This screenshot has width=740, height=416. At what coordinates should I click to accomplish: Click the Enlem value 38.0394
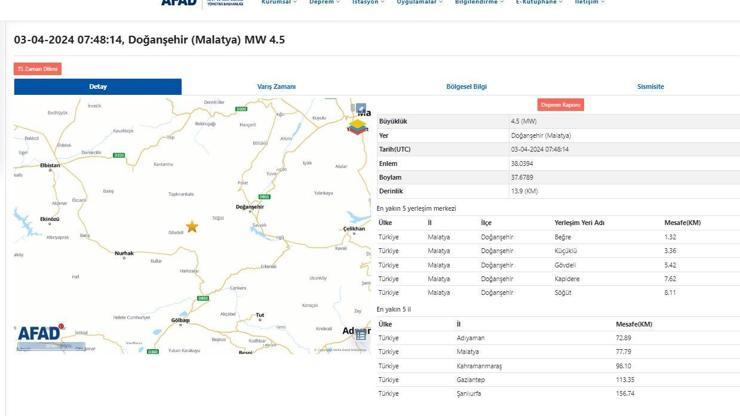click(521, 163)
